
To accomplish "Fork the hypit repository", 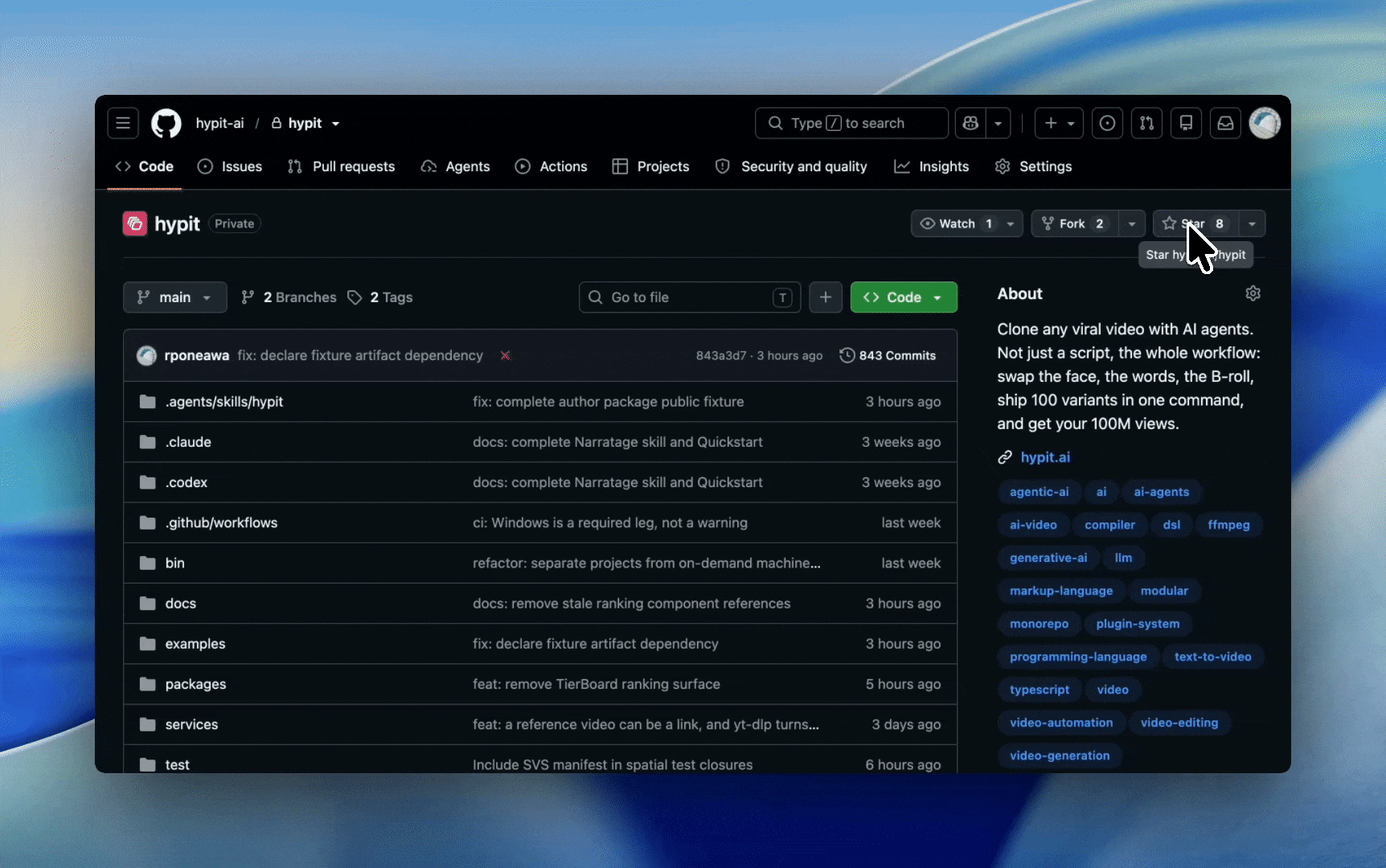I will (1075, 223).
